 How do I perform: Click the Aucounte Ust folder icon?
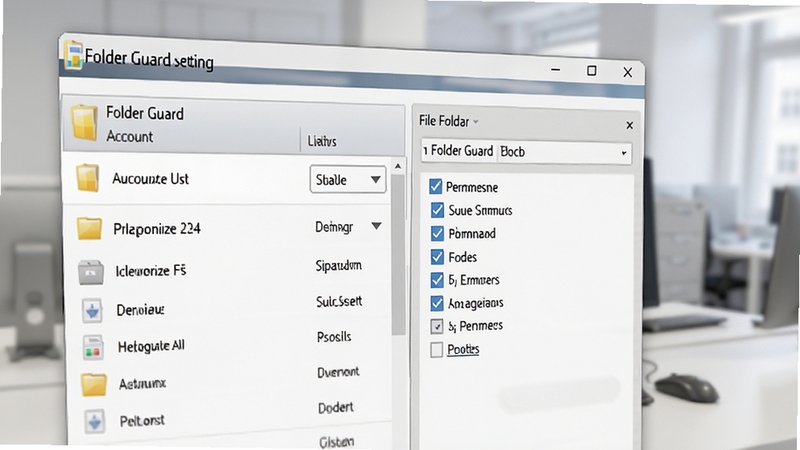(88, 178)
